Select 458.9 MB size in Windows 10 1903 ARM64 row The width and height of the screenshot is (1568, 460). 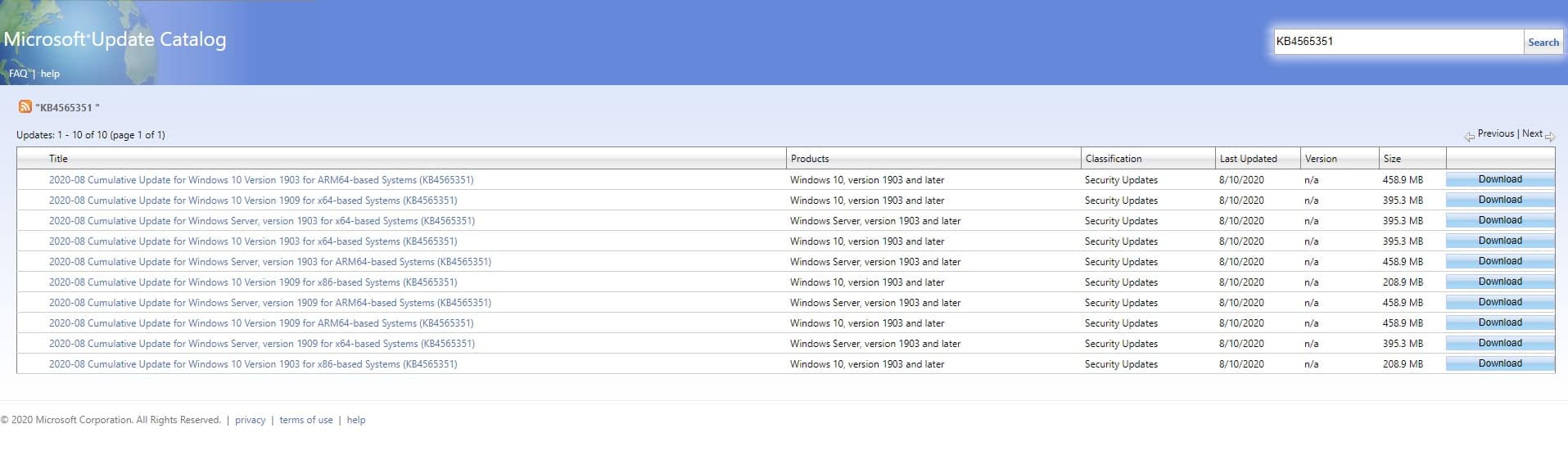tap(1403, 180)
